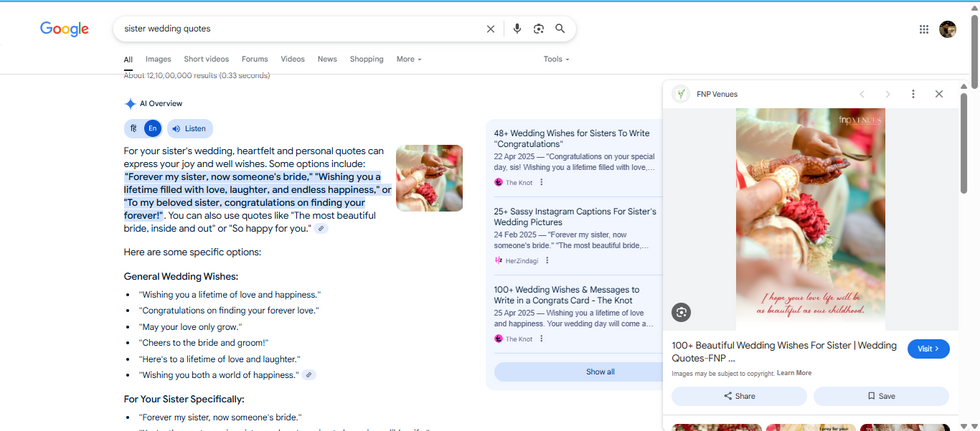Switch to the Shopping tab
The height and width of the screenshot is (431, 980).
366,59
